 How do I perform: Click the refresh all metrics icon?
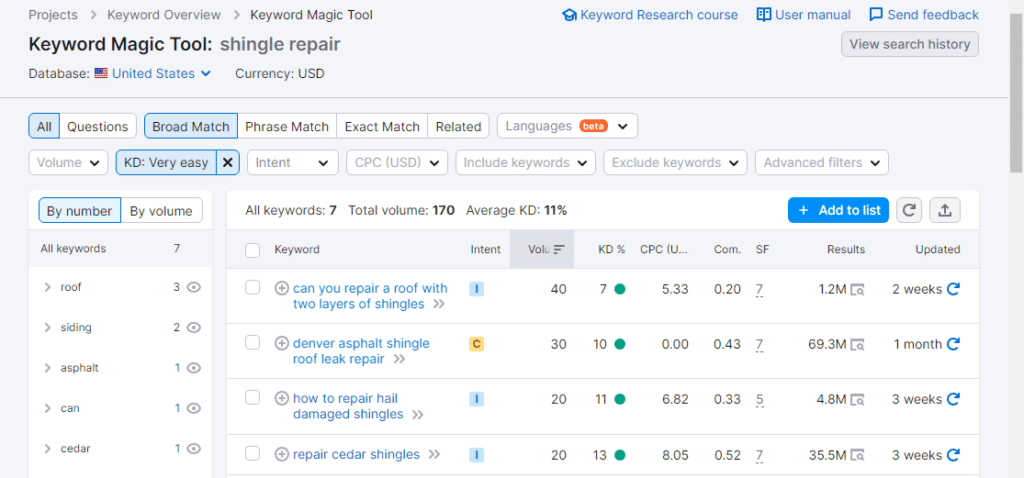tap(908, 210)
